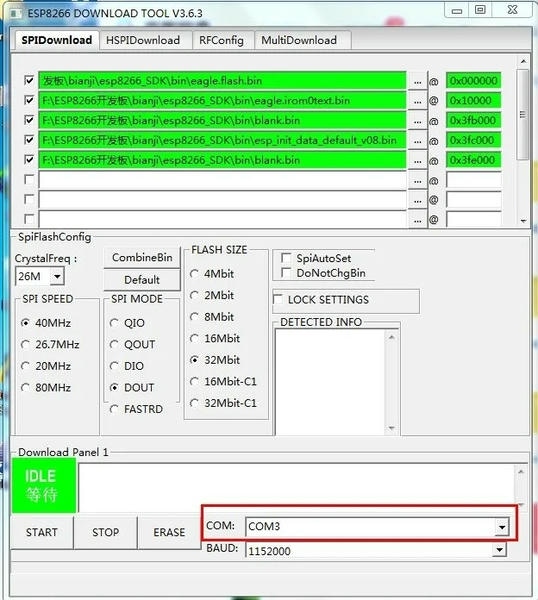Uncheck the blank.bin at 0x3fe000 checkbox
Viewport: 538px width, 600px height.
[29, 160]
